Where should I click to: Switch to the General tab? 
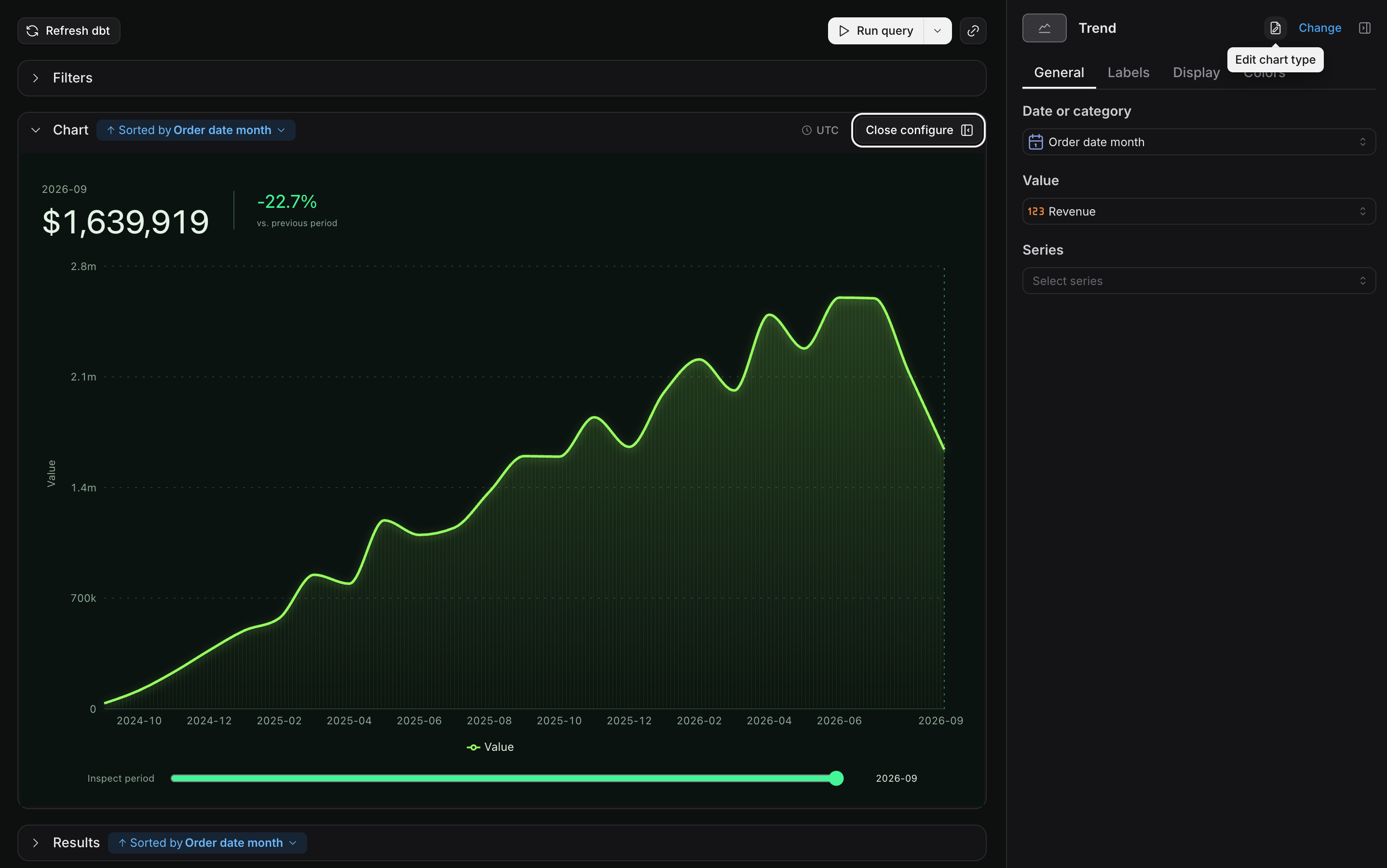[x=1059, y=72]
